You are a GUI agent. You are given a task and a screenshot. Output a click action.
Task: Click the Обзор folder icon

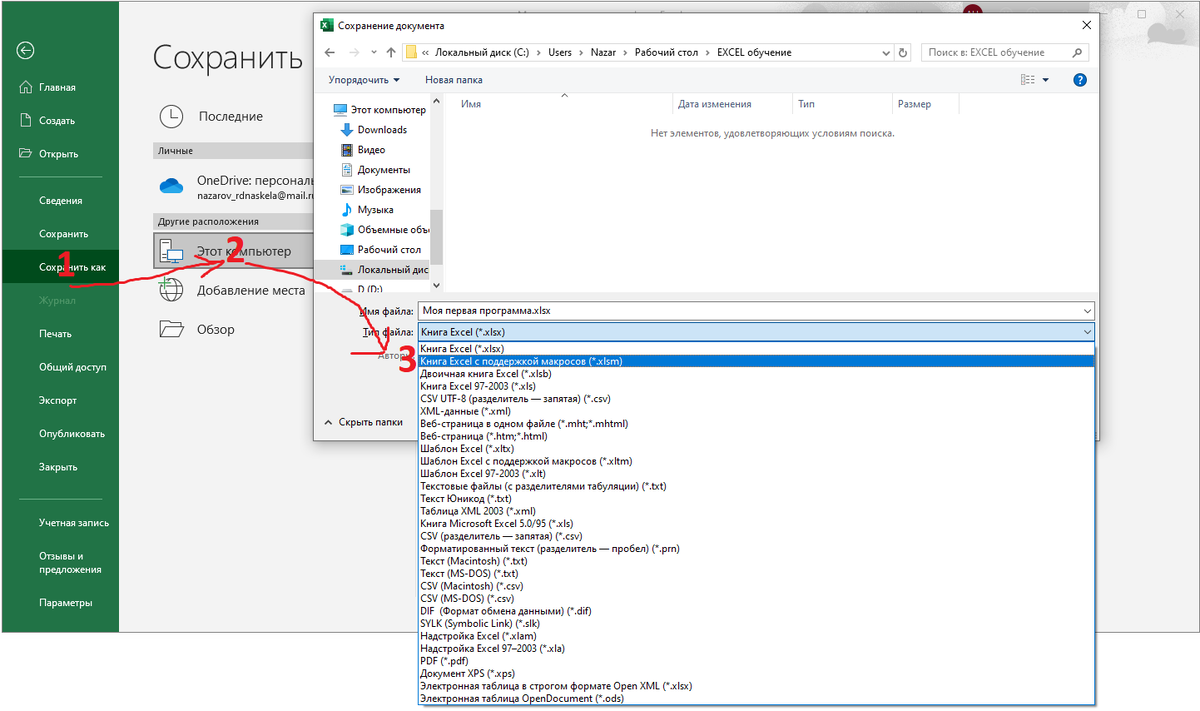172,329
